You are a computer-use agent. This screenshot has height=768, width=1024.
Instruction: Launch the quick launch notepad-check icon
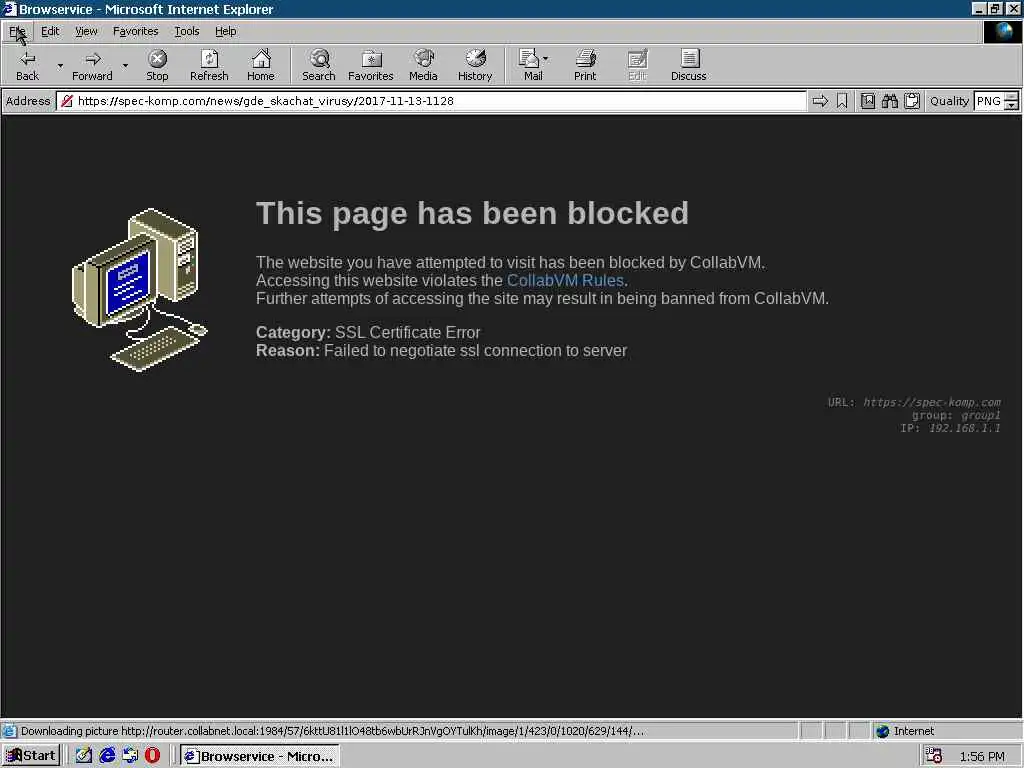(84, 756)
